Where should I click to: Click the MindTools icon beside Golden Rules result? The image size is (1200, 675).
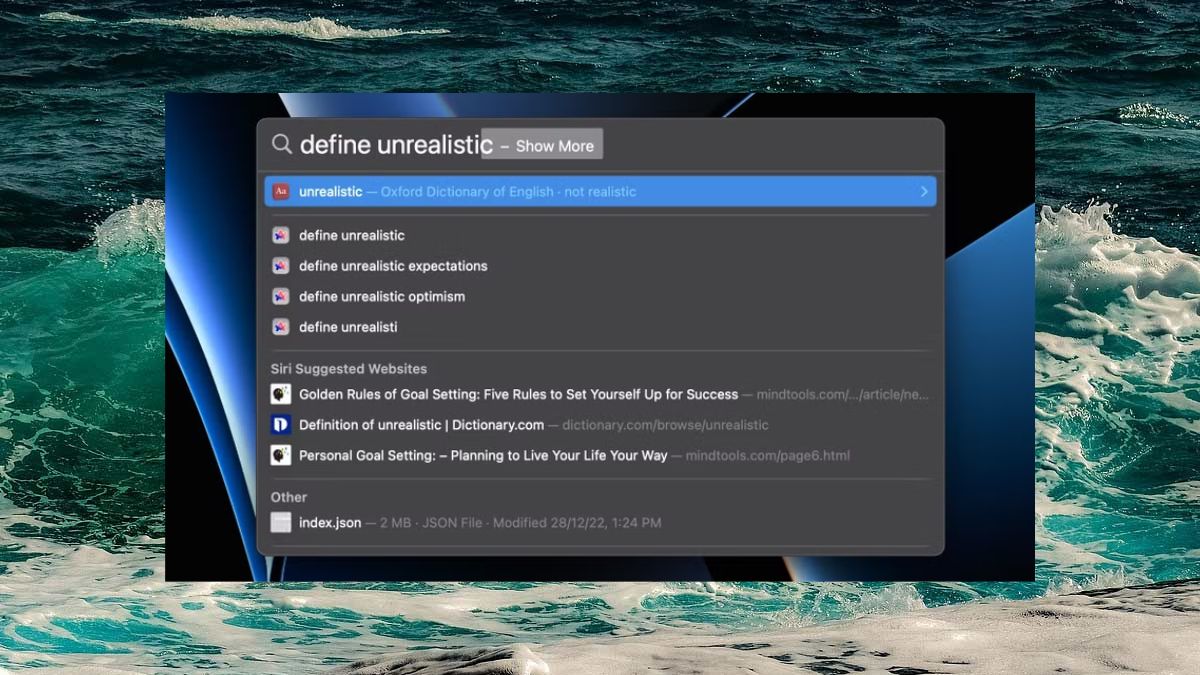[x=281, y=395]
